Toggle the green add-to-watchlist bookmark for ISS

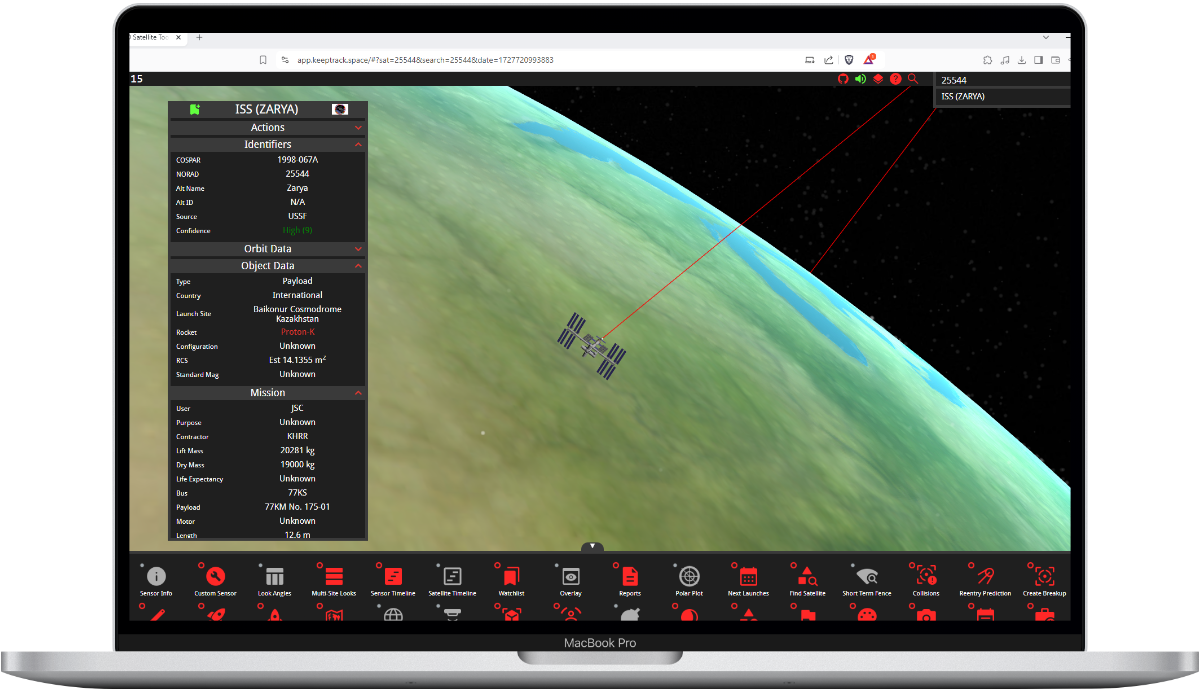pos(194,110)
